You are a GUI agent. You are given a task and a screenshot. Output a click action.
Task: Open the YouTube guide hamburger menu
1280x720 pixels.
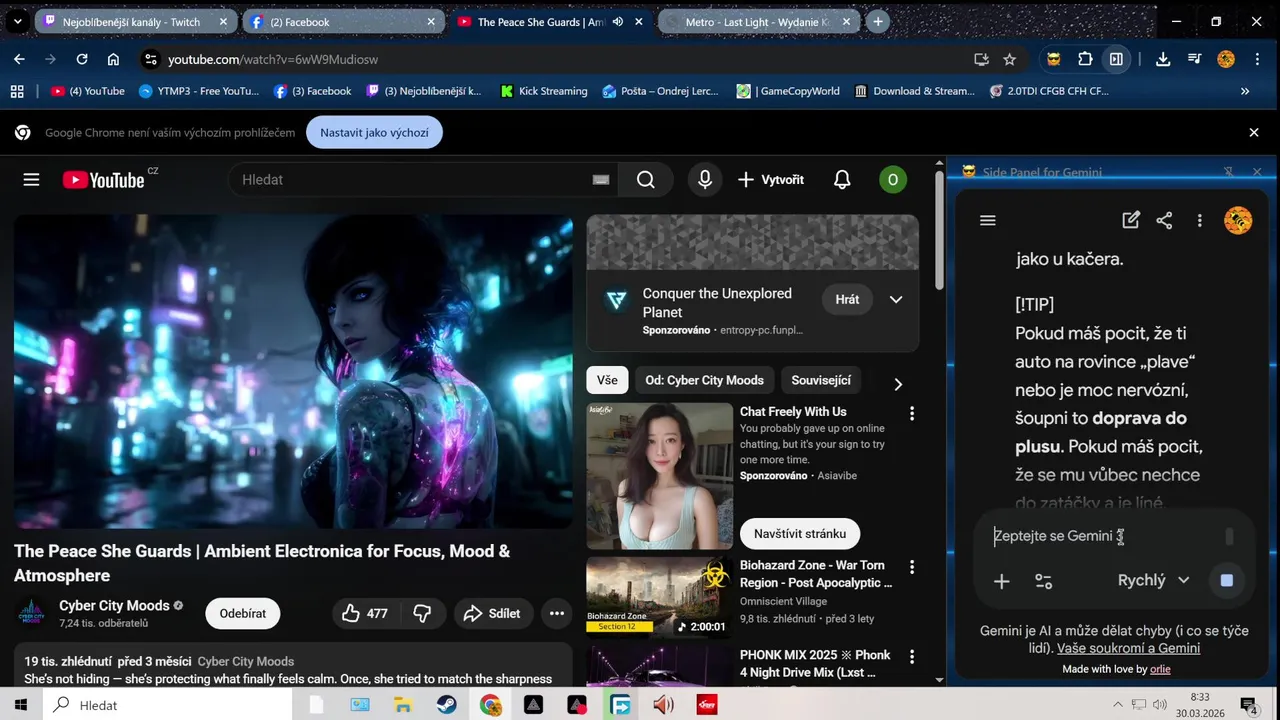tap(31, 180)
